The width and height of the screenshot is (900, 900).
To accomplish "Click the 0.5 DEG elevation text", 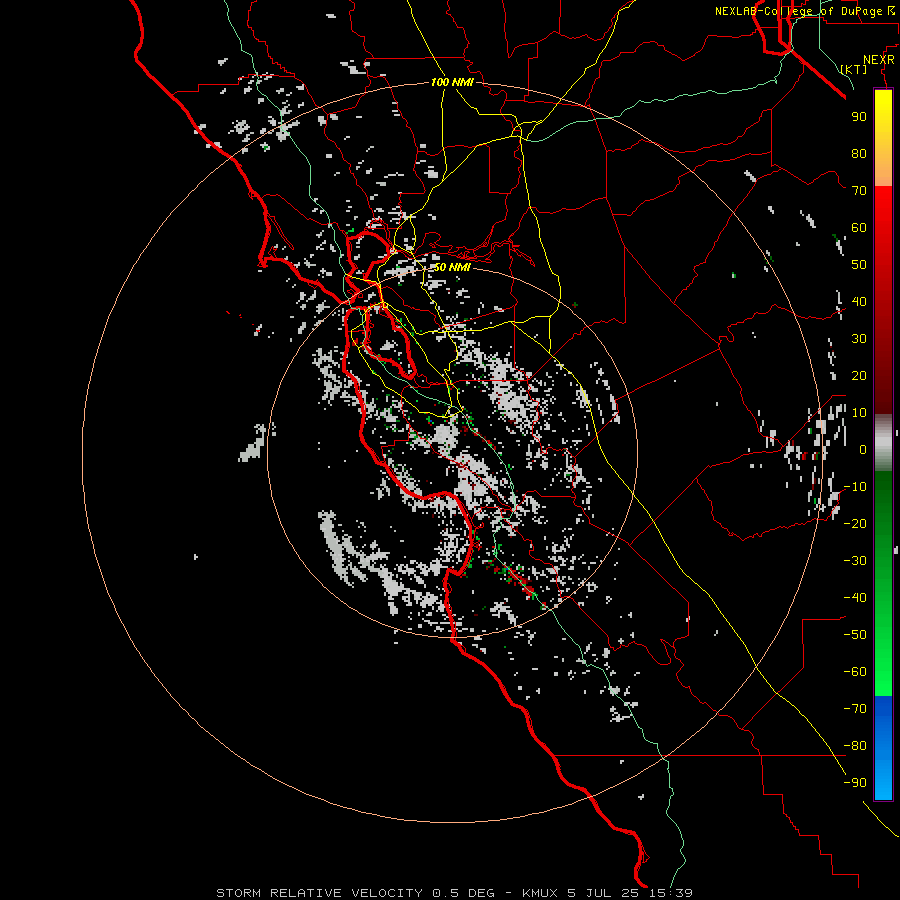I will tap(464, 893).
